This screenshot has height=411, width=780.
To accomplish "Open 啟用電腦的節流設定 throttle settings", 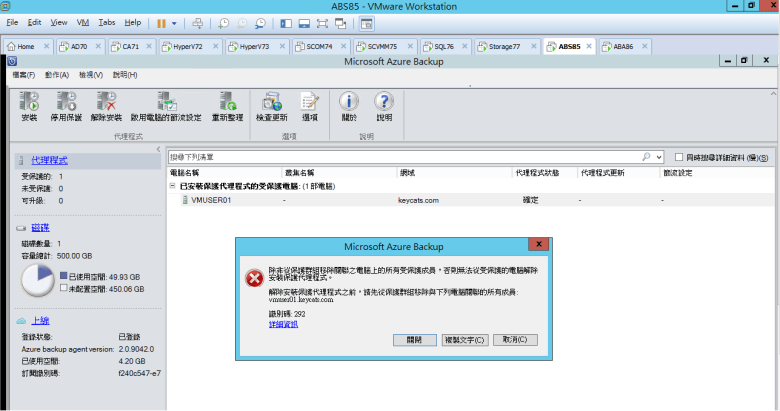I will coord(166,102).
